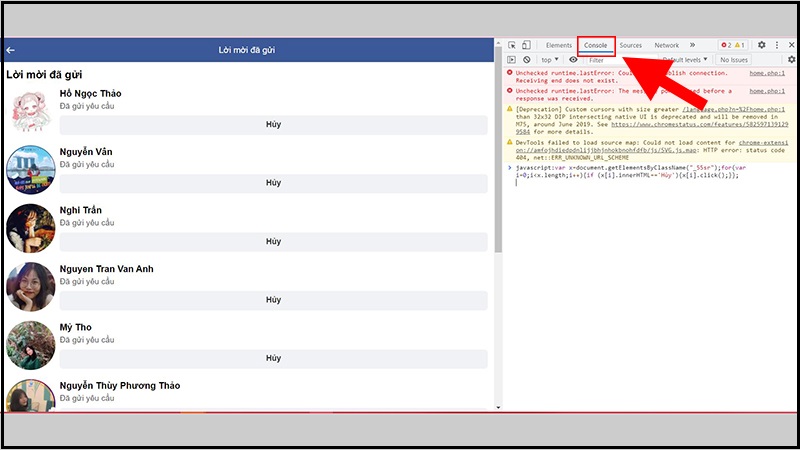800x450 pixels.
Task: Open console settings gear beside No Issues
Action: pyautogui.click(x=791, y=60)
